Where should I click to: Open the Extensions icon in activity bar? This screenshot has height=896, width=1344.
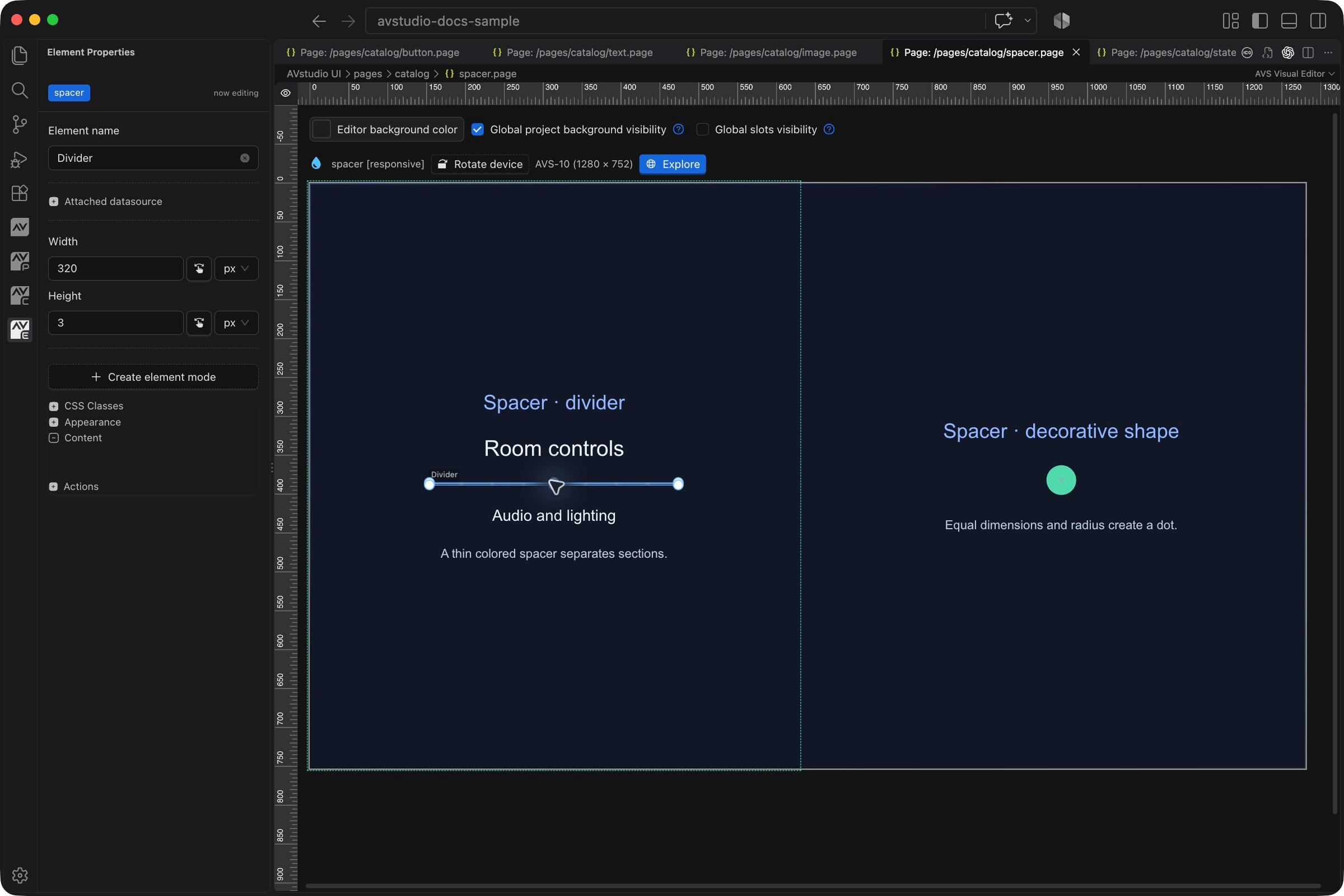pyautogui.click(x=20, y=193)
